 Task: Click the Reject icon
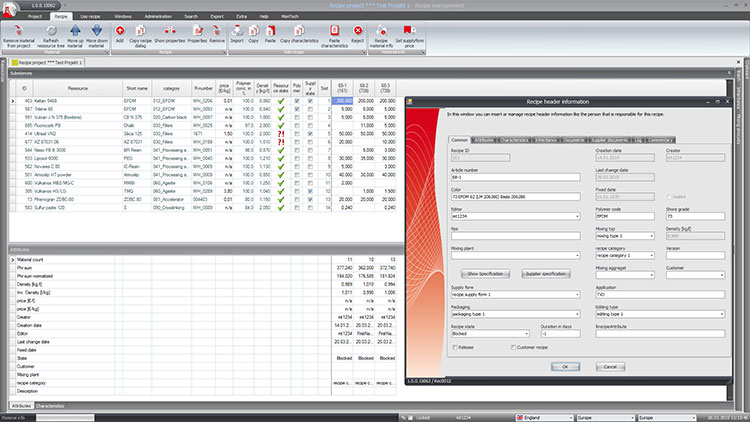[x=357, y=31]
